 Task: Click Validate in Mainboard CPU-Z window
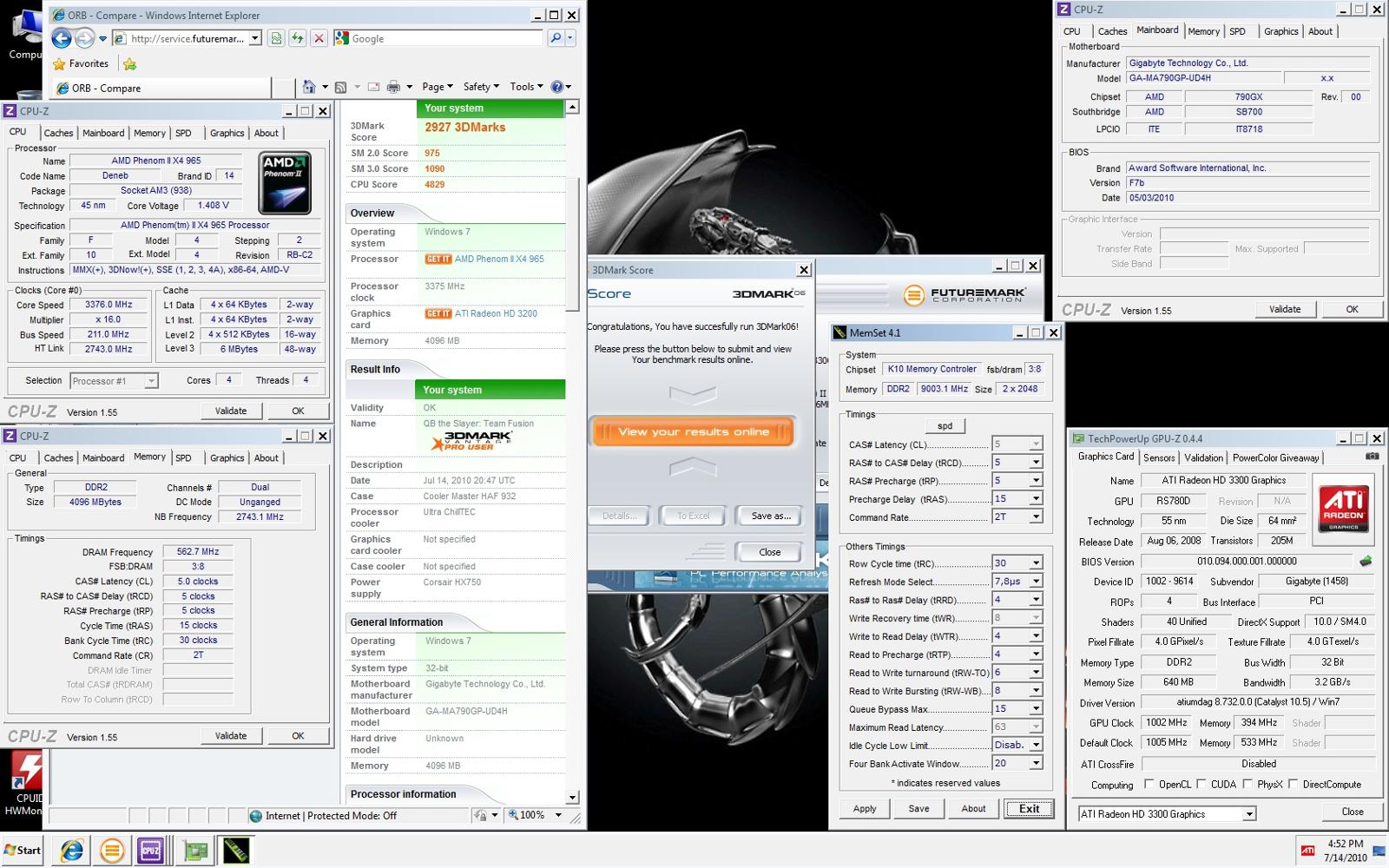[x=1285, y=309]
